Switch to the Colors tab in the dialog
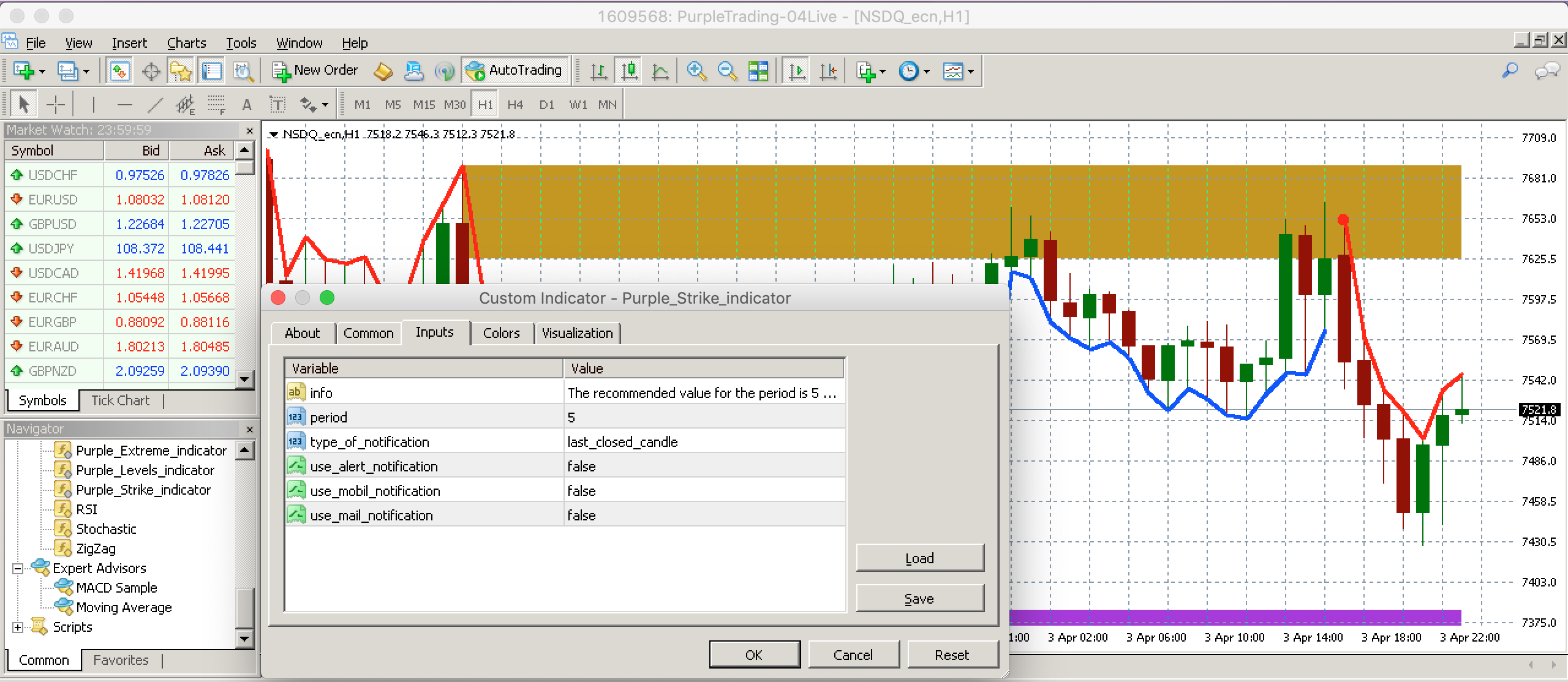This screenshot has height=682, width=1568. 501,333
